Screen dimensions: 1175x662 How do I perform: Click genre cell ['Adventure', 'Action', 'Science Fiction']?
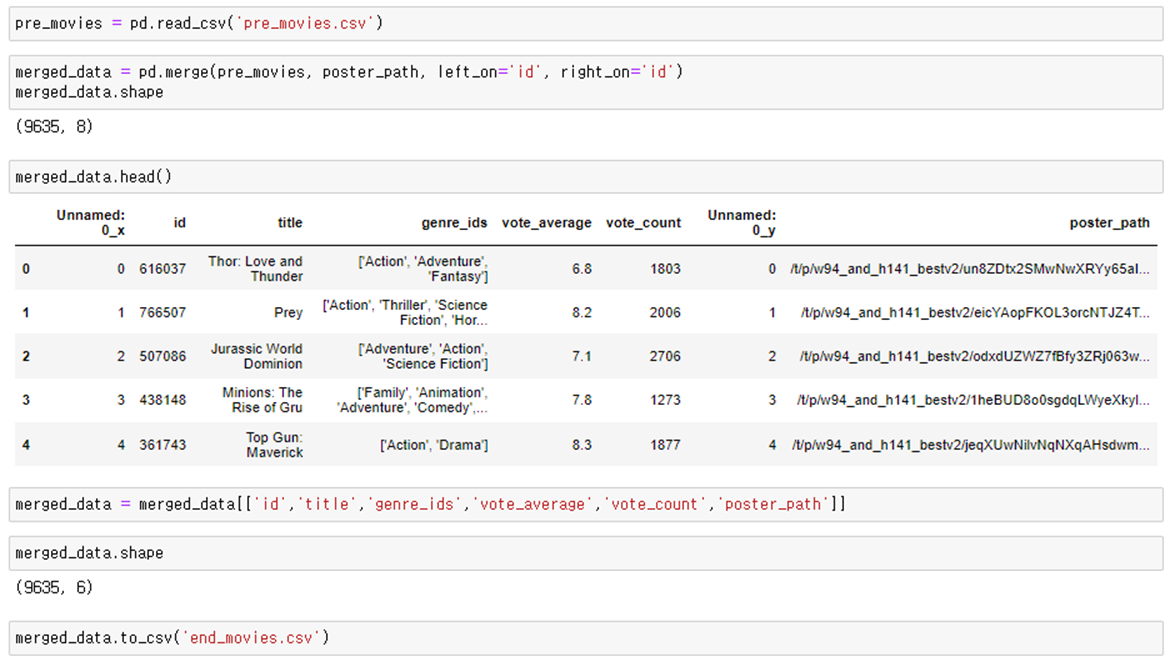[x=423, y=356]
